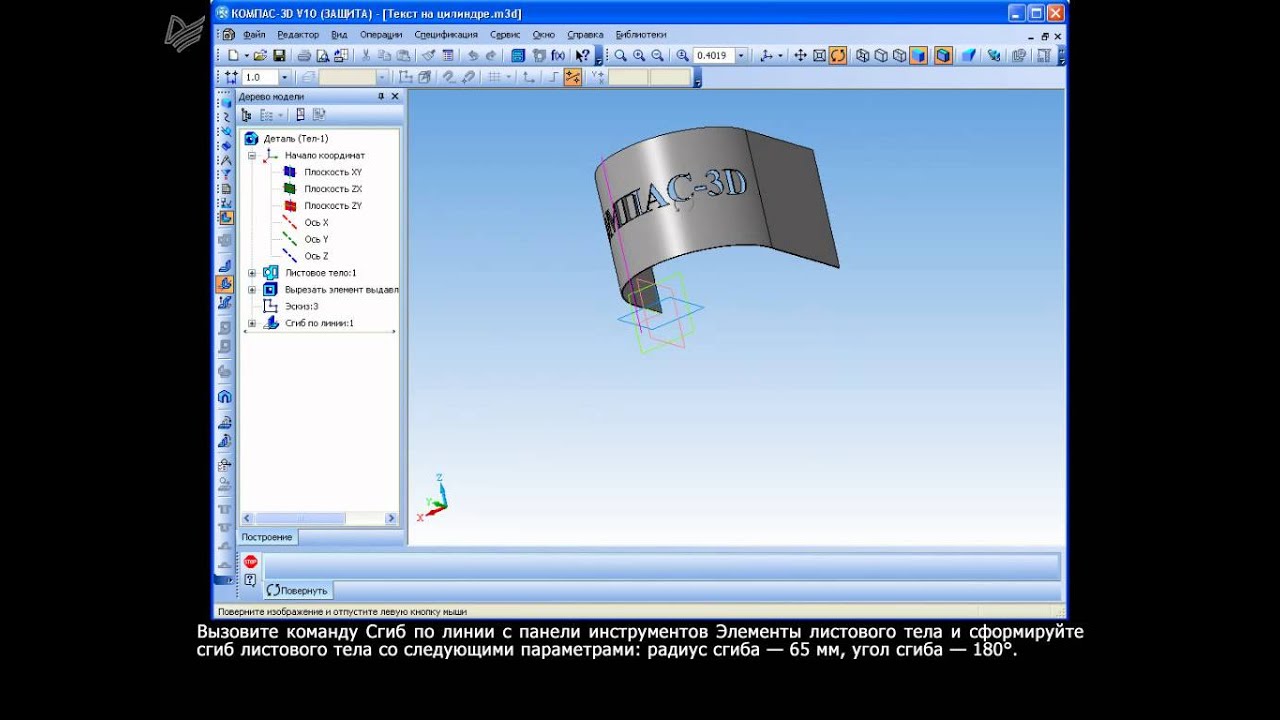Toggle the highlighted snap button in second toolbar
Image resolution: width=1280 pixels, height=720 pixels.
click(573, 77)
